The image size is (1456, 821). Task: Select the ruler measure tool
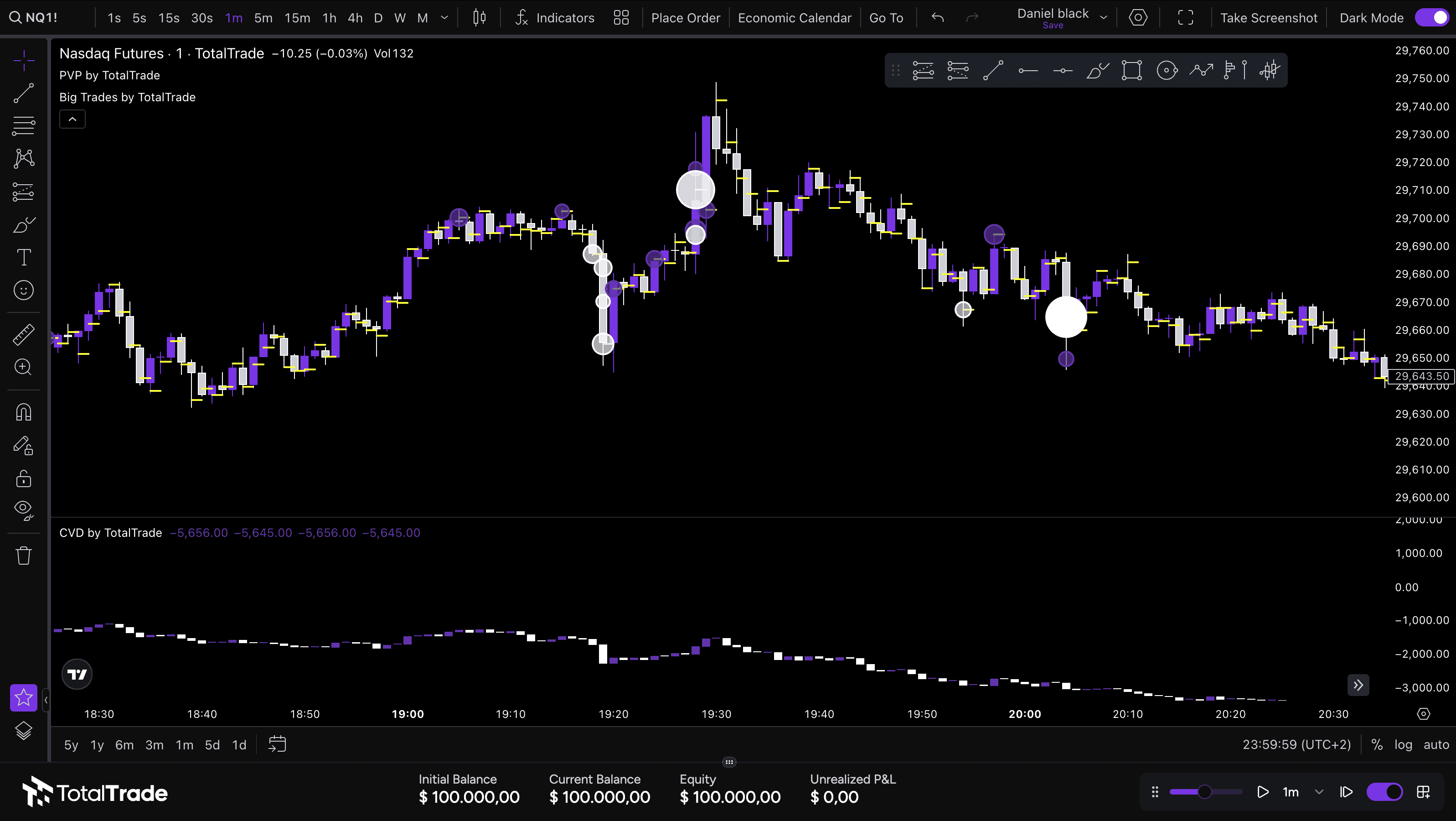point(24,334)
